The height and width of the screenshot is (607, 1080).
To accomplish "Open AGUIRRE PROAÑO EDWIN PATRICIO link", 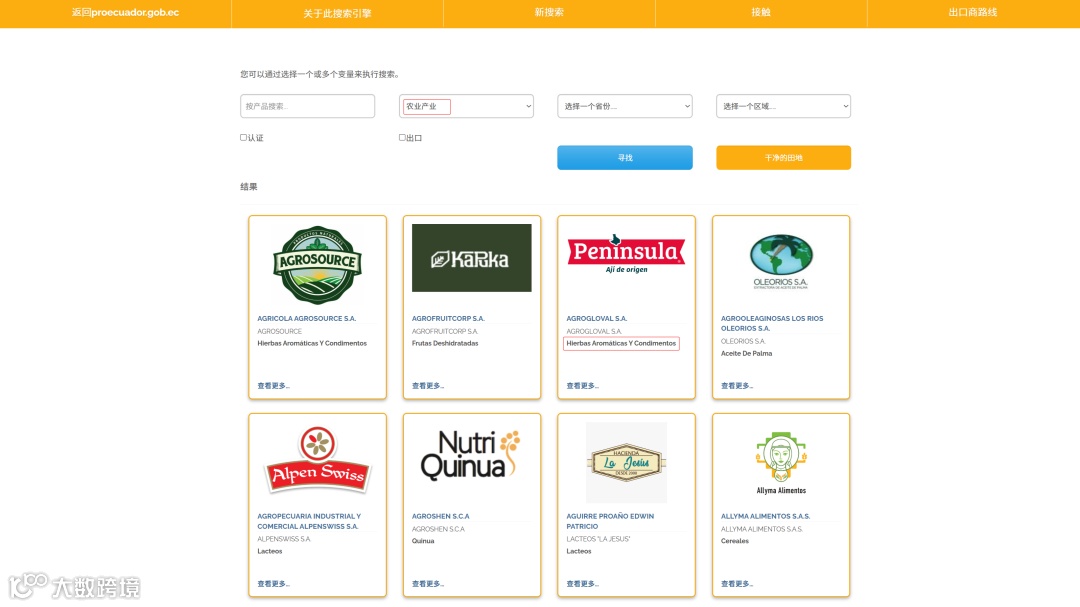I will pyautogui.click(x=610, y=521).
